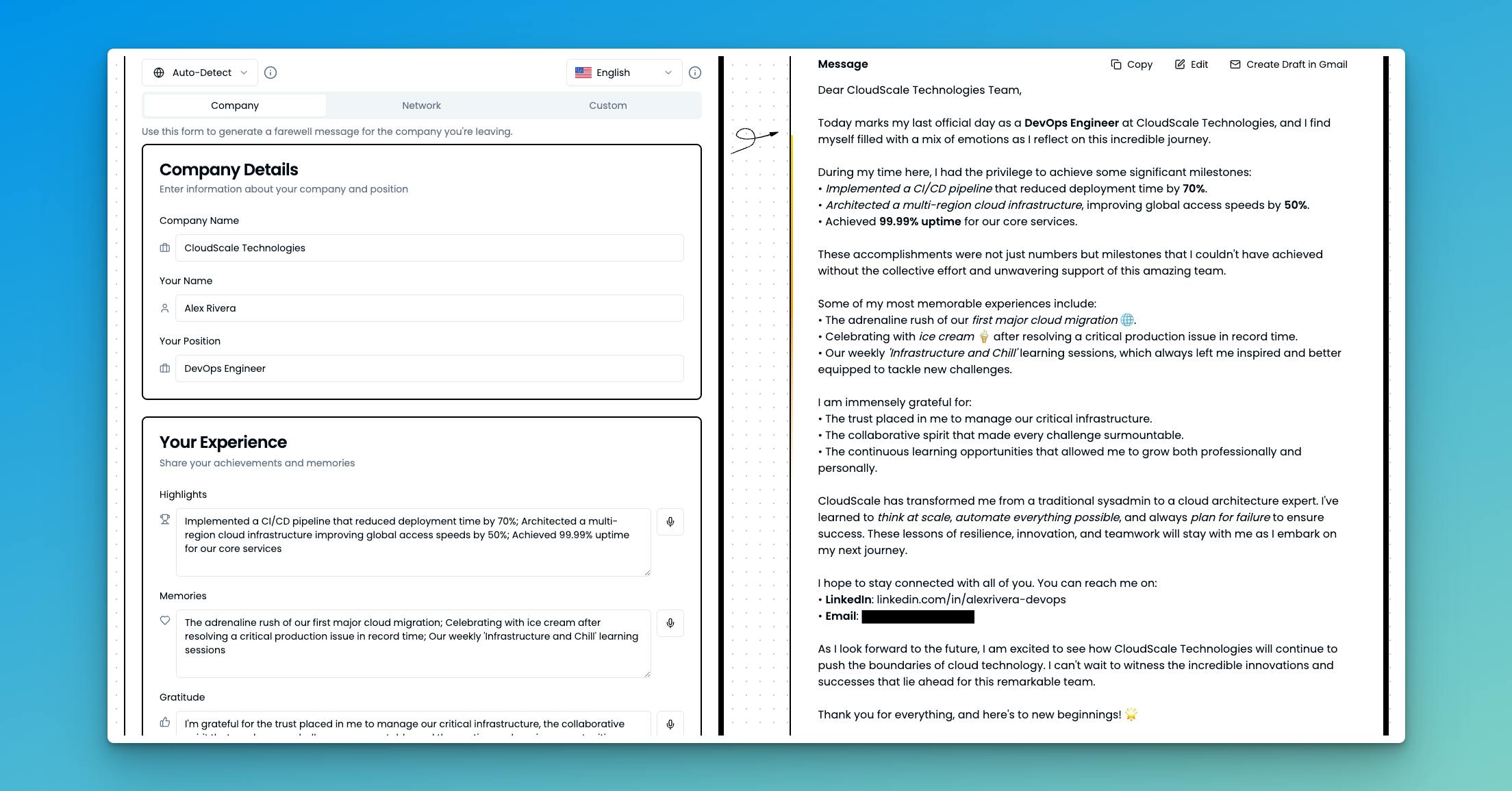
Task: Click the thumbs-up icon in Gratitude field
Action: click(165, 723)
